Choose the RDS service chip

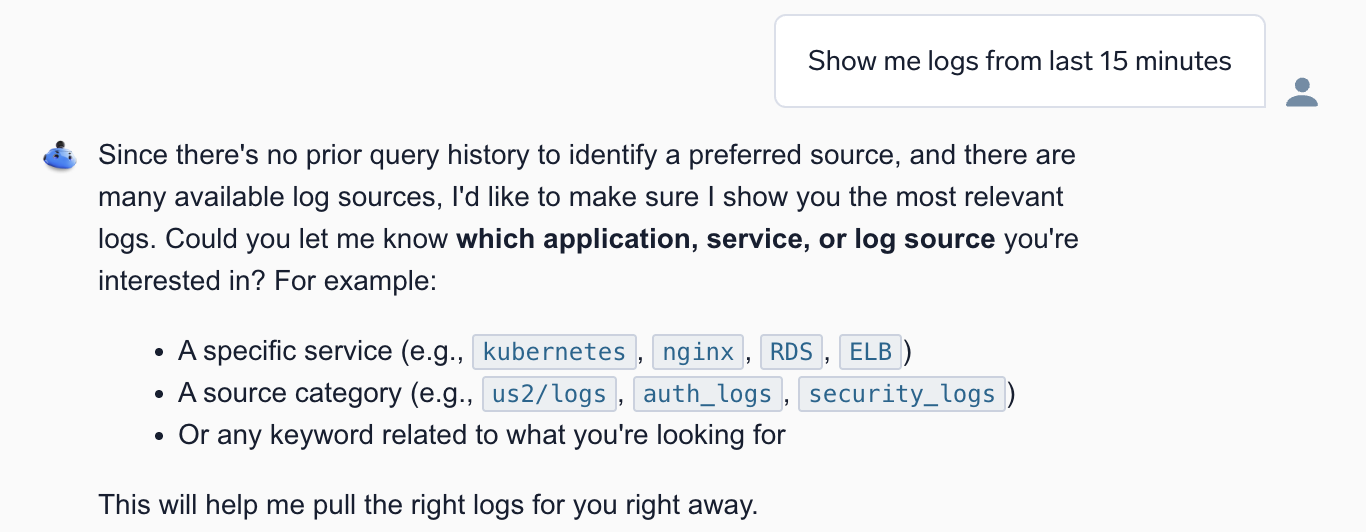point(791,351)
